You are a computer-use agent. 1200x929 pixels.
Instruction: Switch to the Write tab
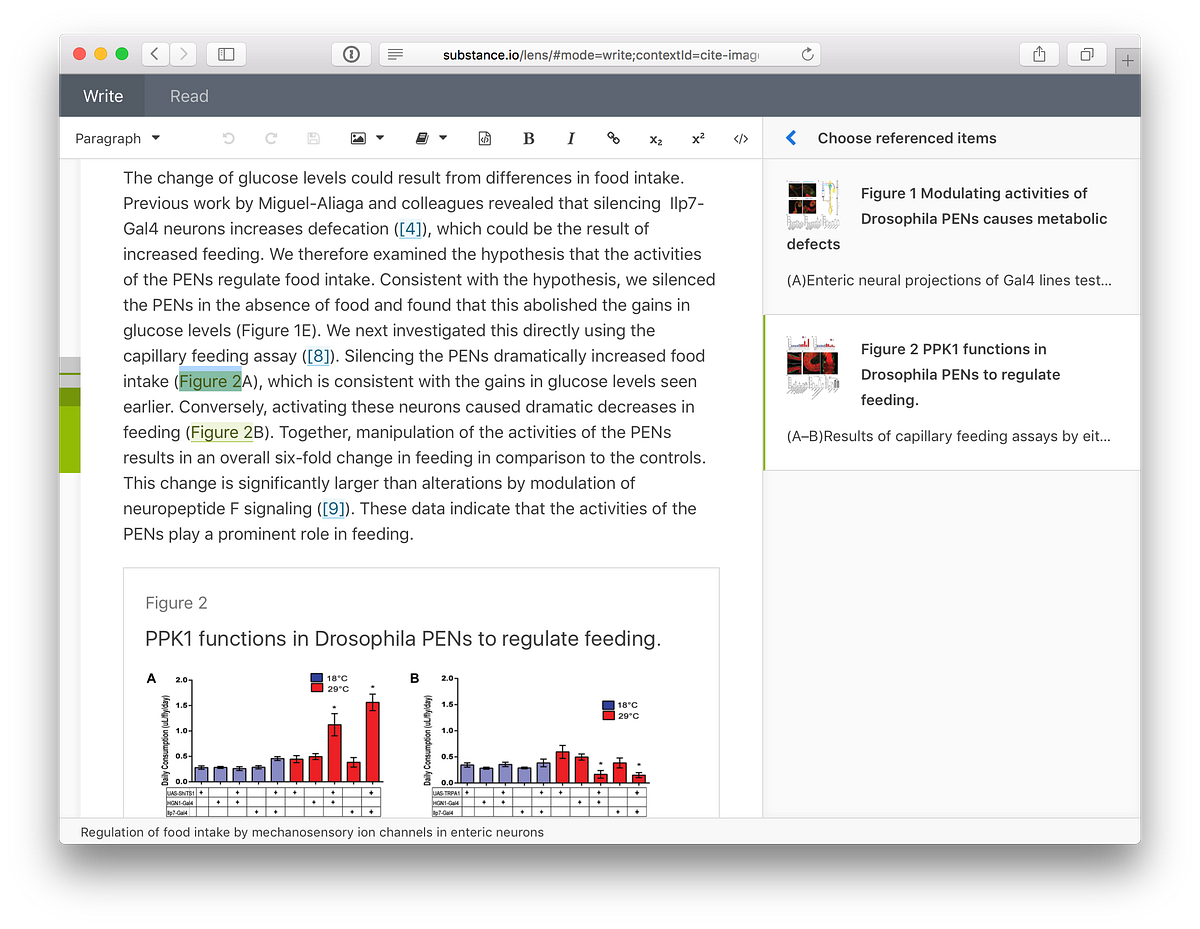coord(103,96)
